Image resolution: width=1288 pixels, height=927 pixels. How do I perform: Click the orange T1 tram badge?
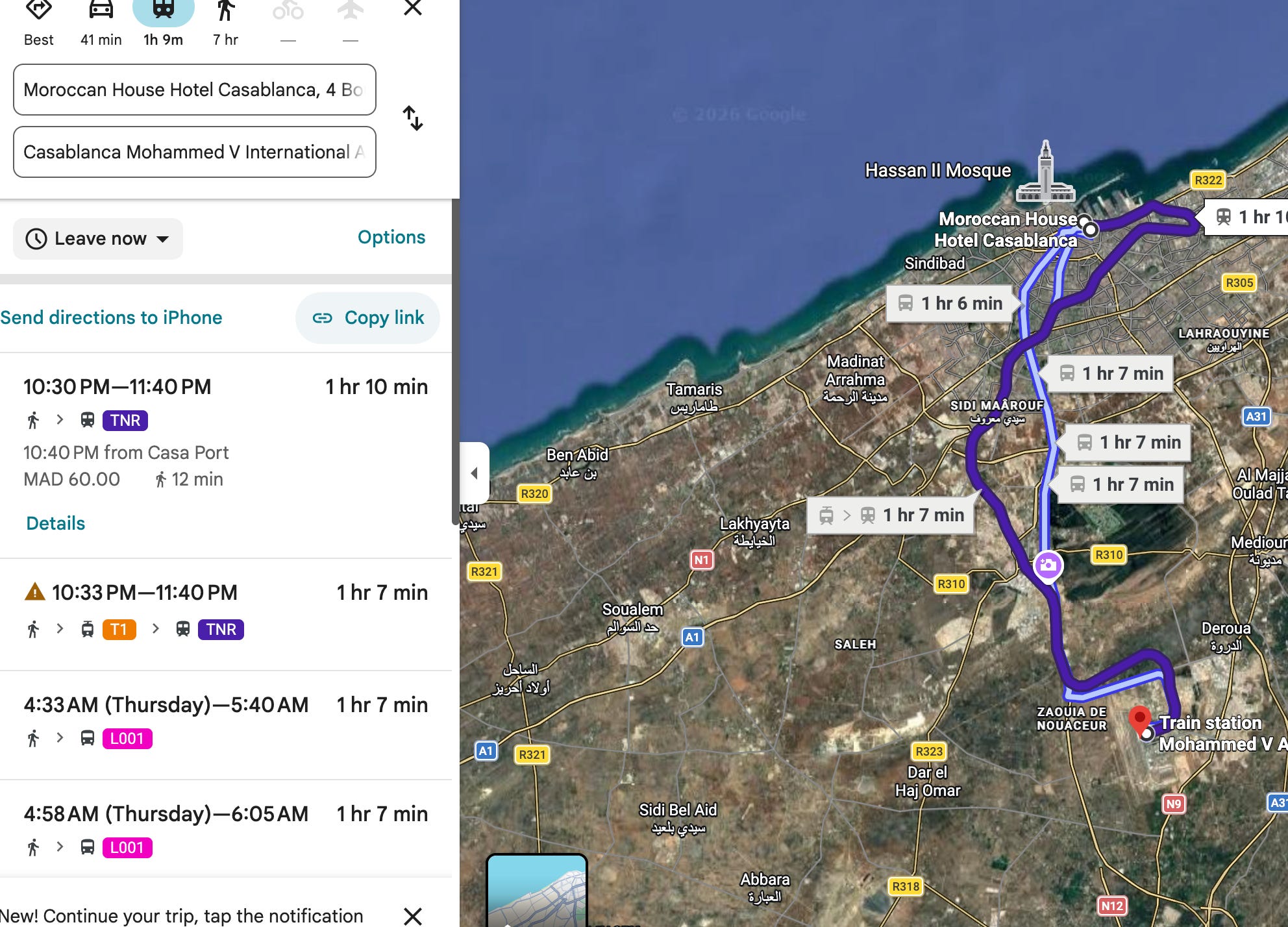[119, 630]
